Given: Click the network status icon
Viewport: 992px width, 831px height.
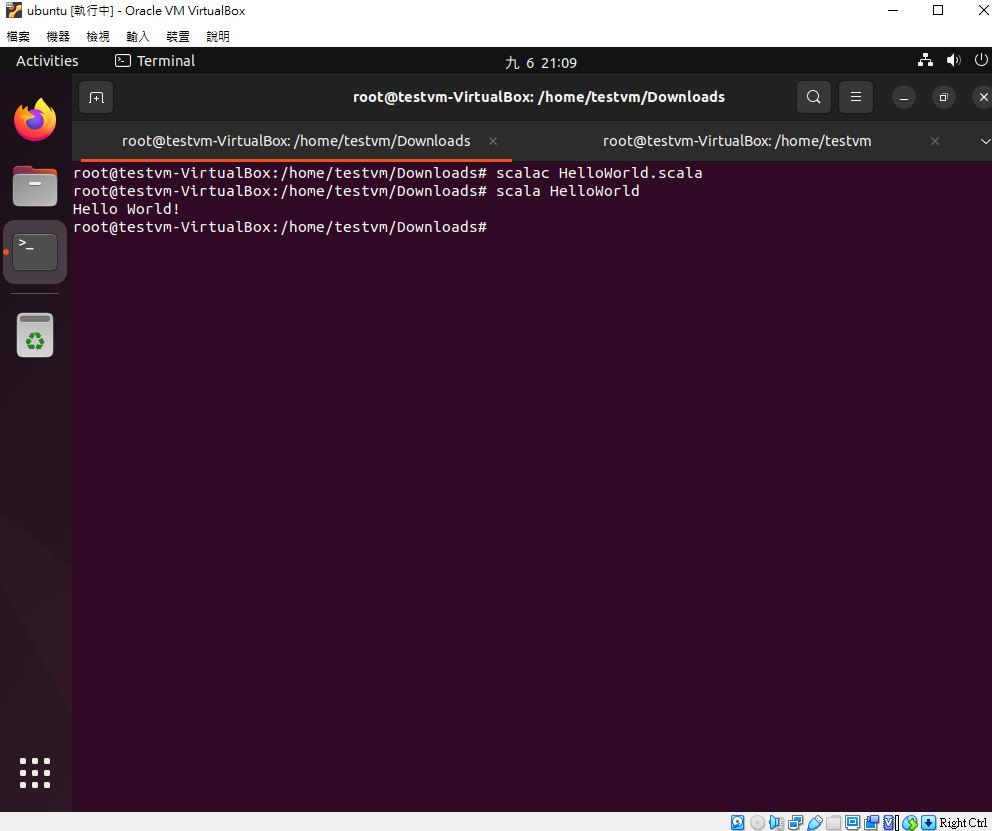Looking at the screenshot, I should 925,61.
